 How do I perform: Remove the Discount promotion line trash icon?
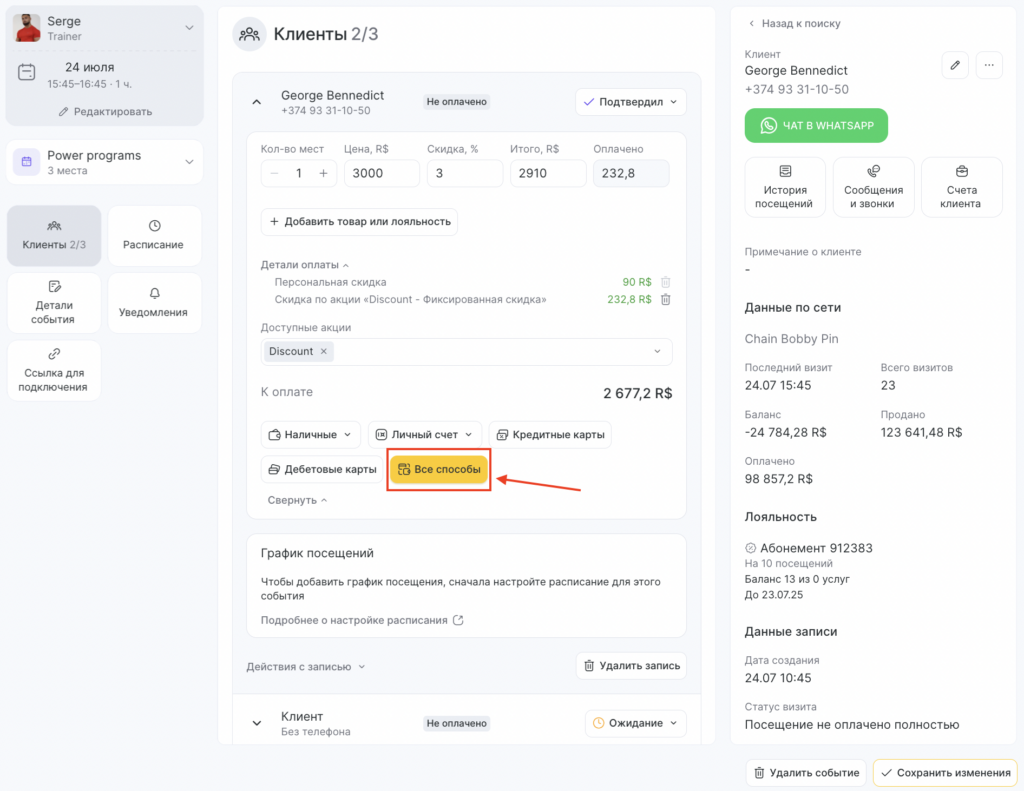click(666, 299)
